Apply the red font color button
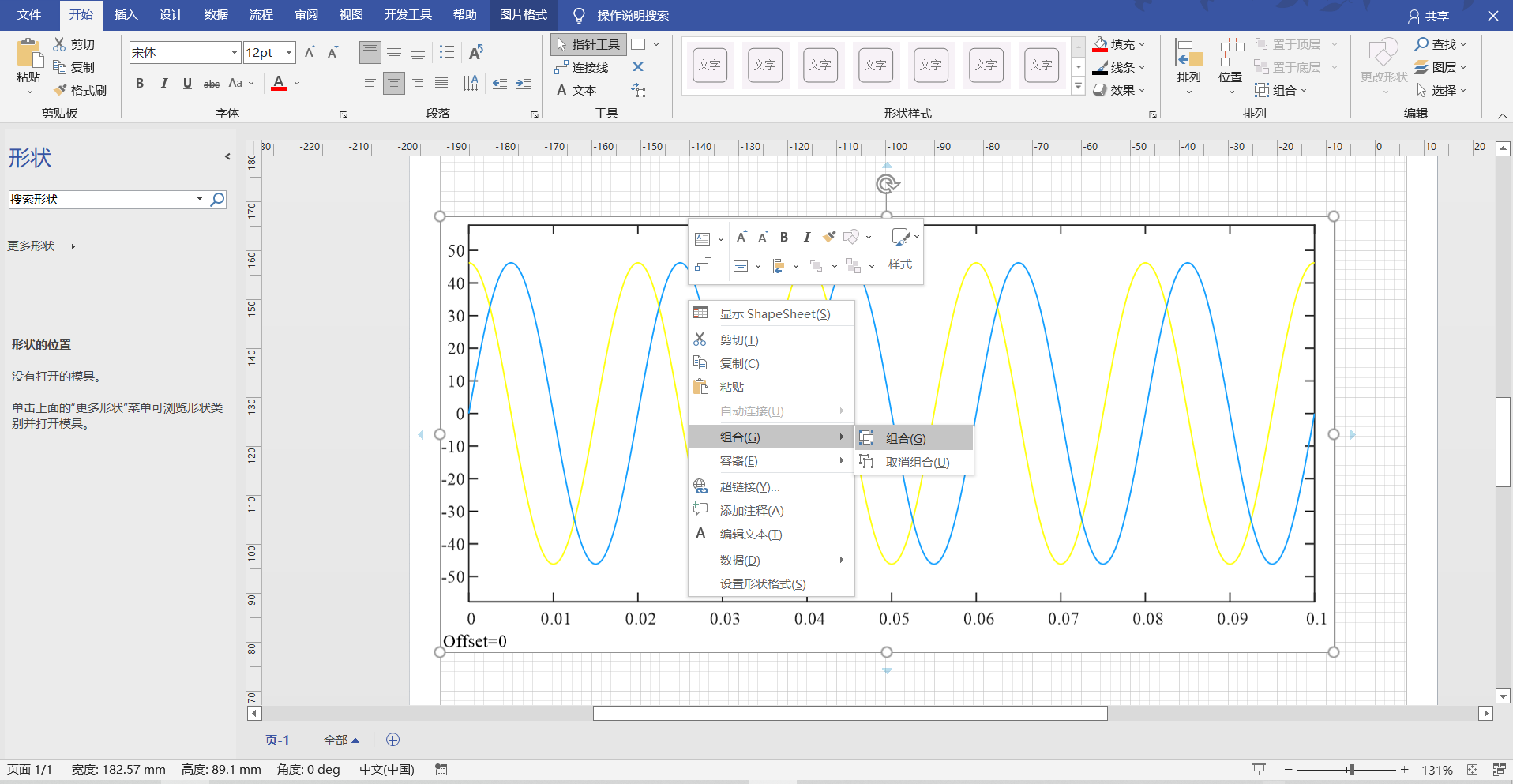Viewport: 1513px width, 784px height. tap(279, 83)
